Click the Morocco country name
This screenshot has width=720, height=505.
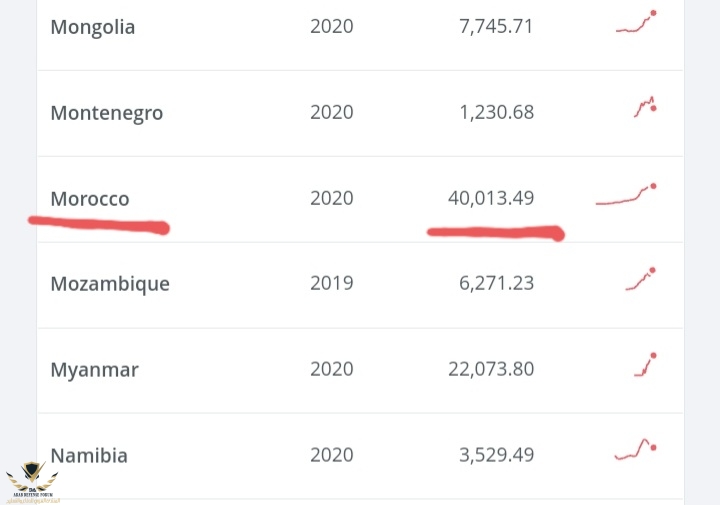(x=90, y=199)
